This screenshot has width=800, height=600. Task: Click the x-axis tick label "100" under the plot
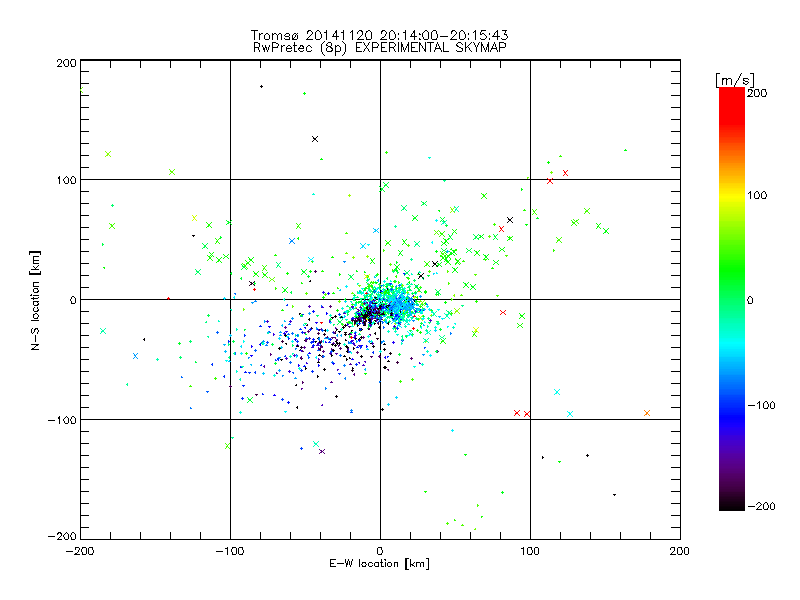530,551
